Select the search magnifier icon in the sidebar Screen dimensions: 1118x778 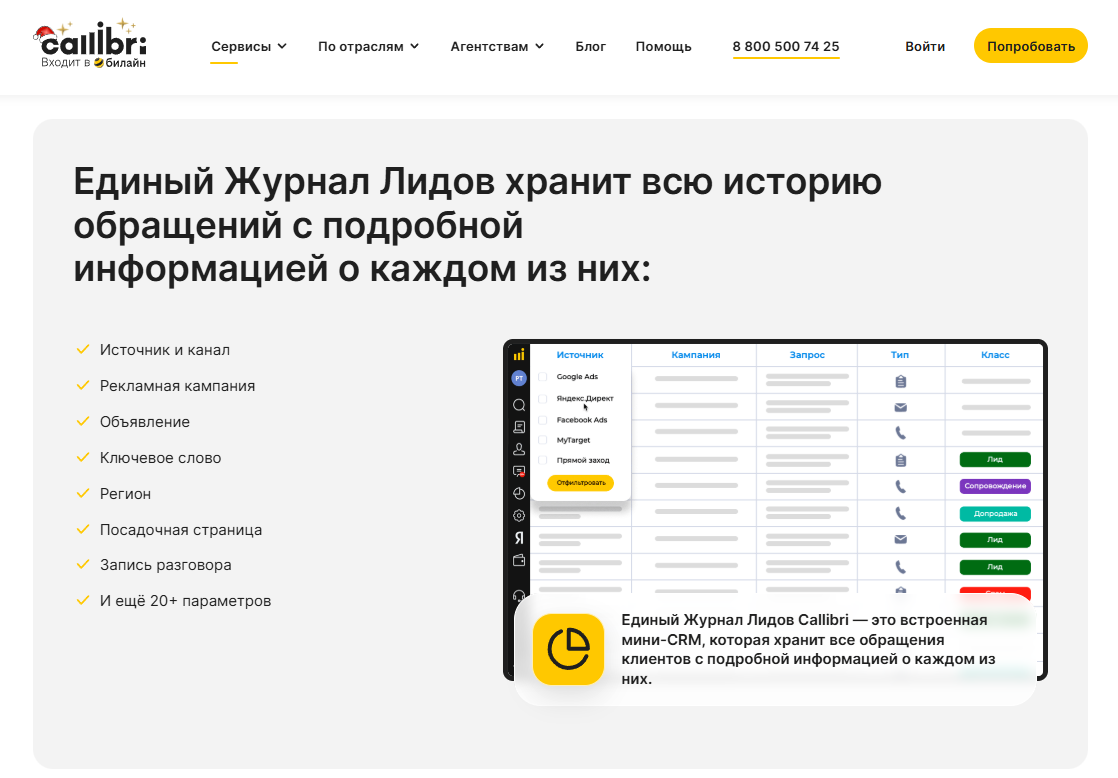click(518, 404)
